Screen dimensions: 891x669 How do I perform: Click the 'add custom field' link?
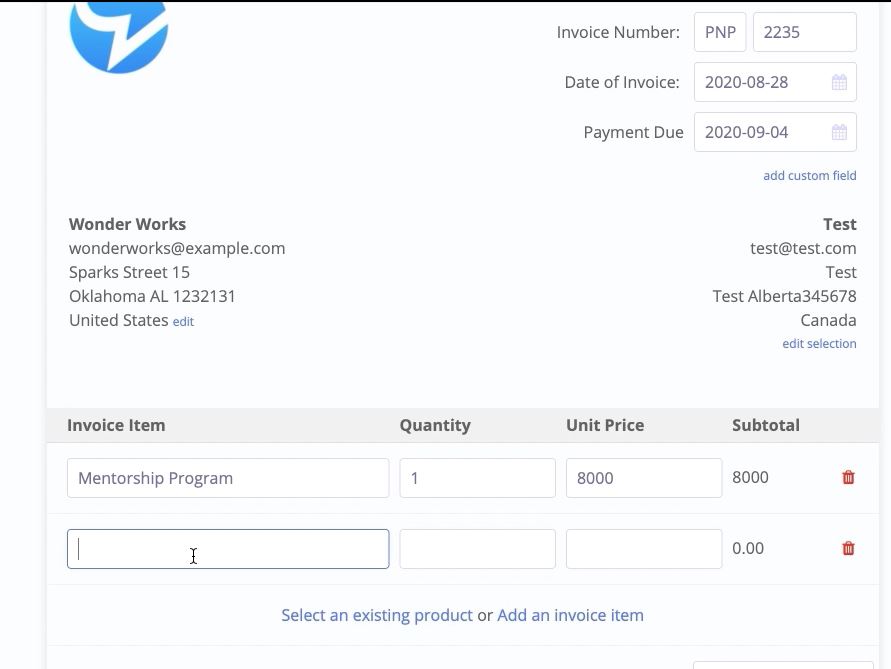click(x=810, y=176)
